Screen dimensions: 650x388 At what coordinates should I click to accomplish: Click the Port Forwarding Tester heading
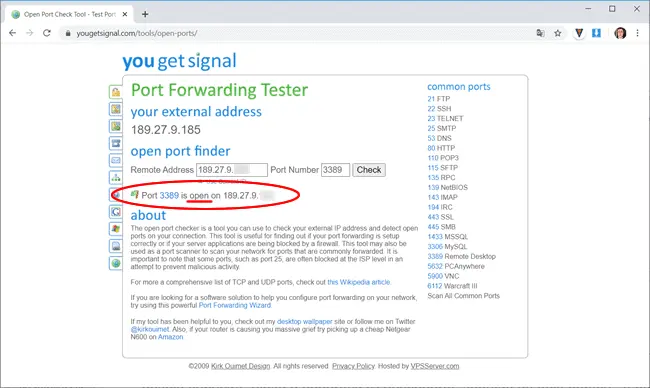(x=219, y=90)
